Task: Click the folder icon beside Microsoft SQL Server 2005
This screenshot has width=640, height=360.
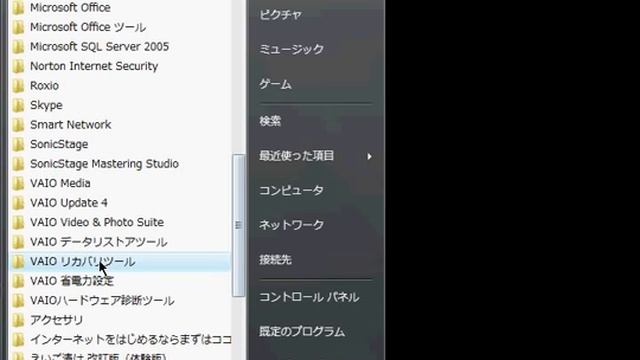Action: (18, 47)
